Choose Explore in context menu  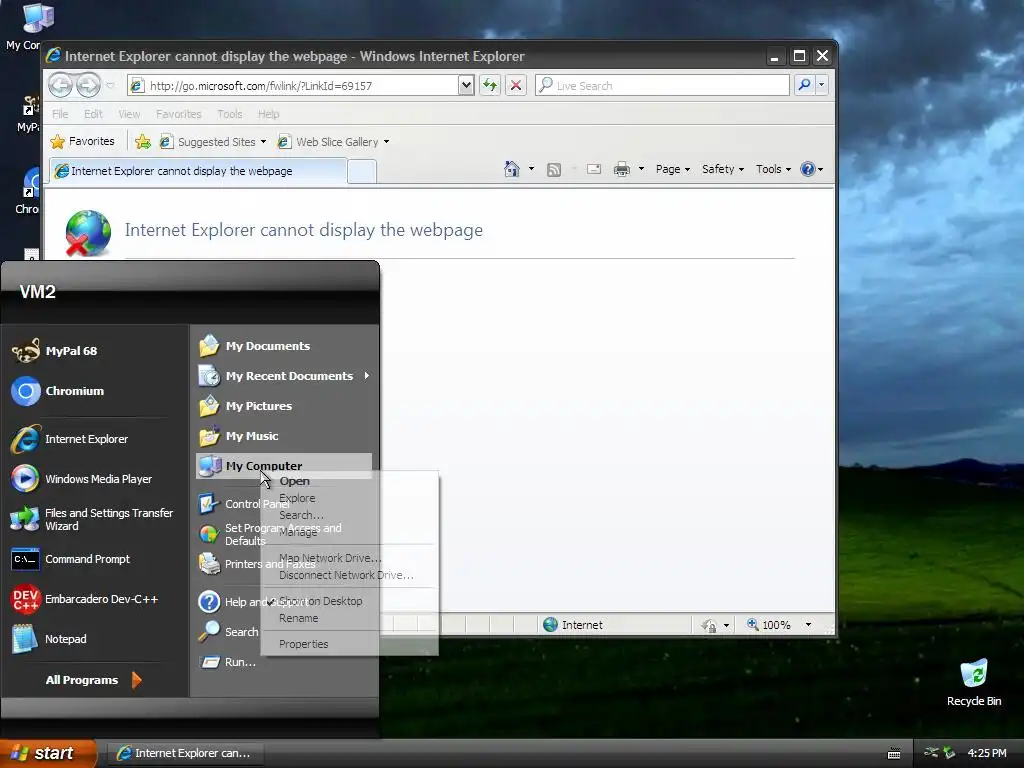click(x=297, y=498)
